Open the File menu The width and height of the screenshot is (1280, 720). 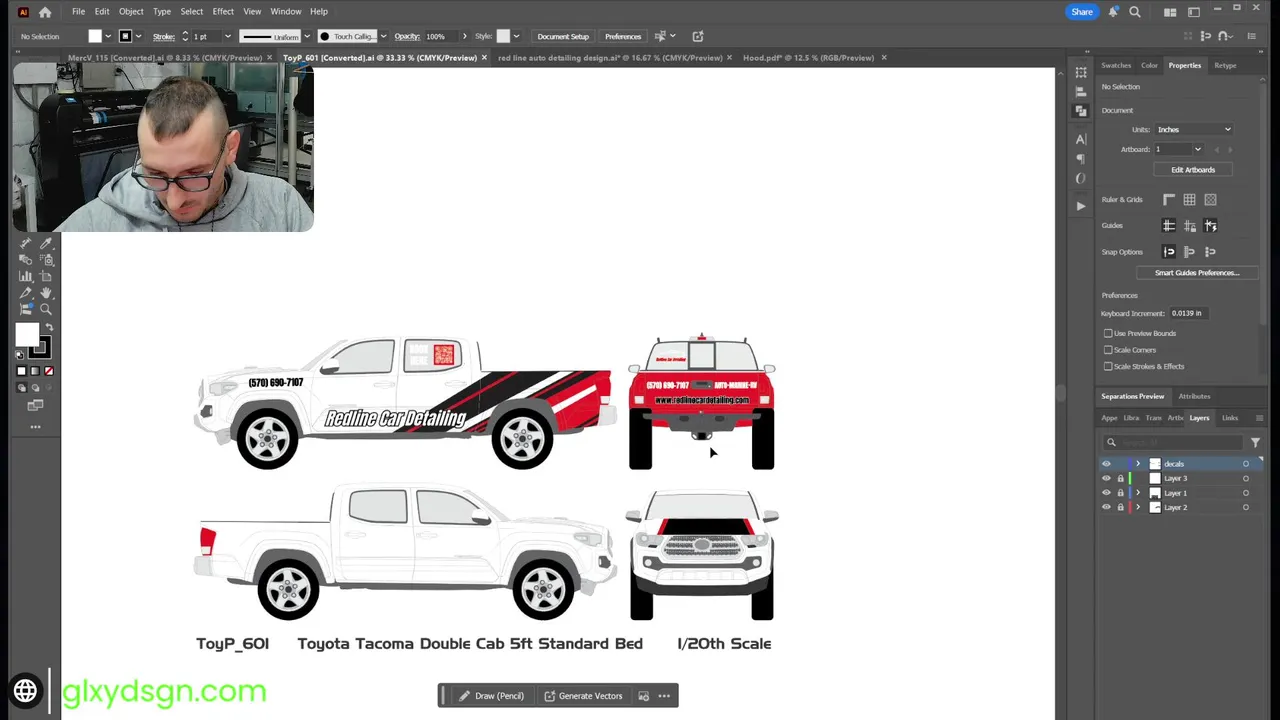click(x=78, y=12)
